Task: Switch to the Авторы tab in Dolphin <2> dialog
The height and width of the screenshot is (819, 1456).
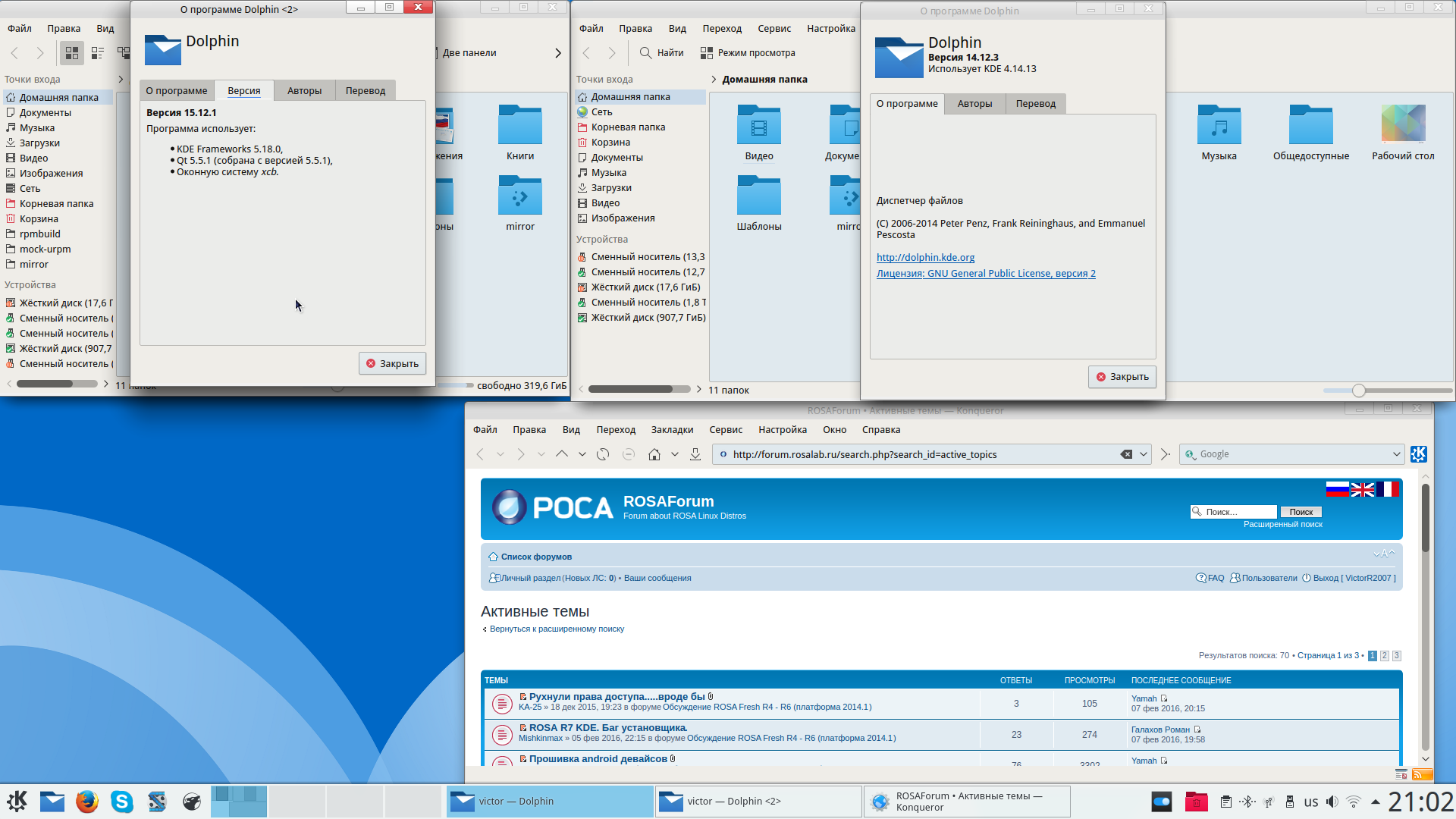Action: coord(304,90)
